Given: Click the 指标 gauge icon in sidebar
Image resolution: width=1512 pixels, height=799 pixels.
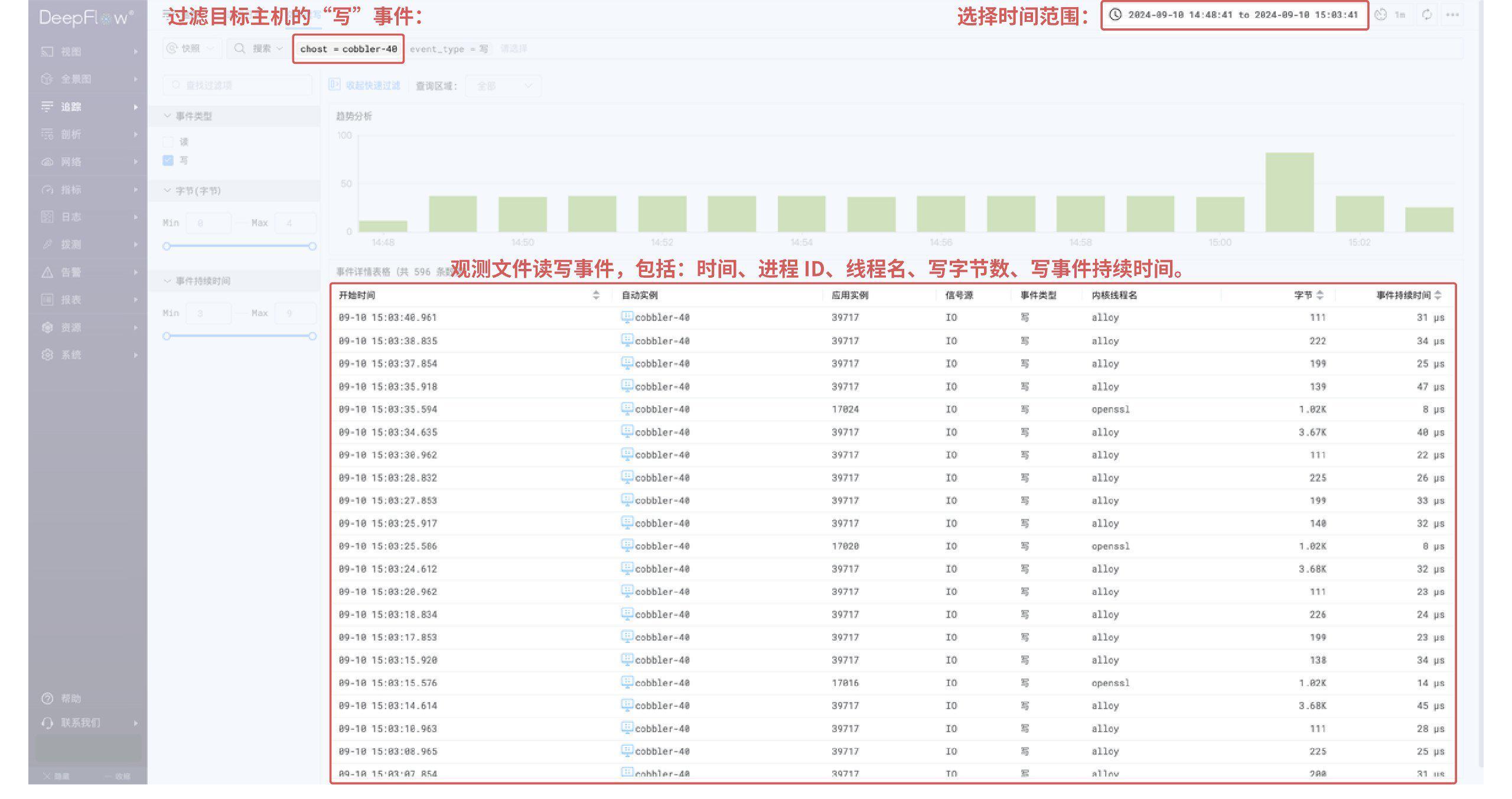Looking at the screenshot, I should [x=47, y=190].
